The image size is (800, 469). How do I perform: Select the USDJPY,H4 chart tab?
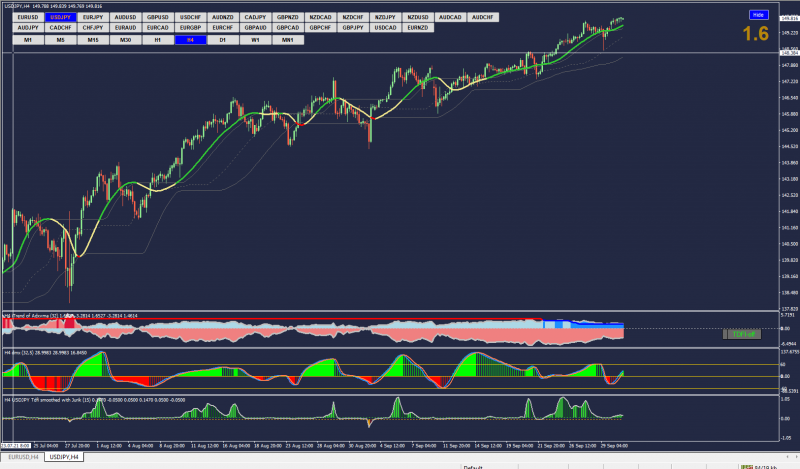coord(64,457)
